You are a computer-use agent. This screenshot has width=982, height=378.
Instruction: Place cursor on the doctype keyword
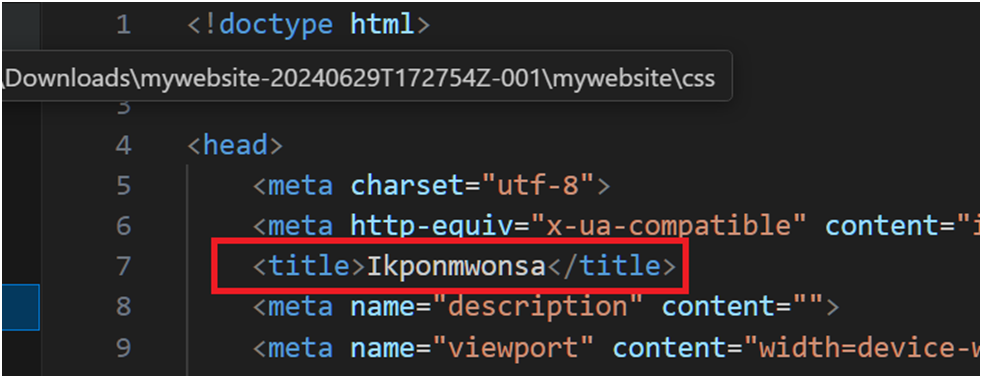[x=276, y=26]
